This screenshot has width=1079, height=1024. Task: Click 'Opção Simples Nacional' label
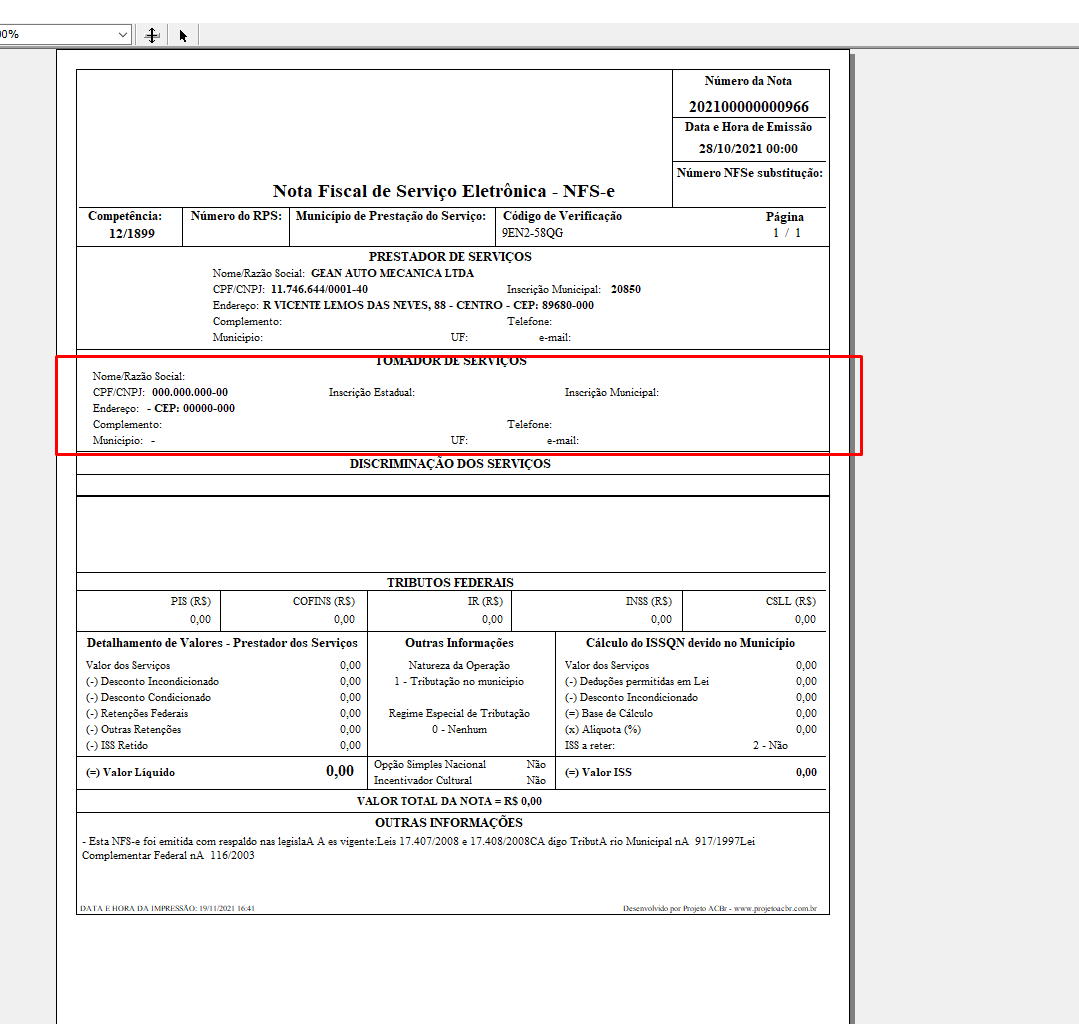click(x=429, y=765)
